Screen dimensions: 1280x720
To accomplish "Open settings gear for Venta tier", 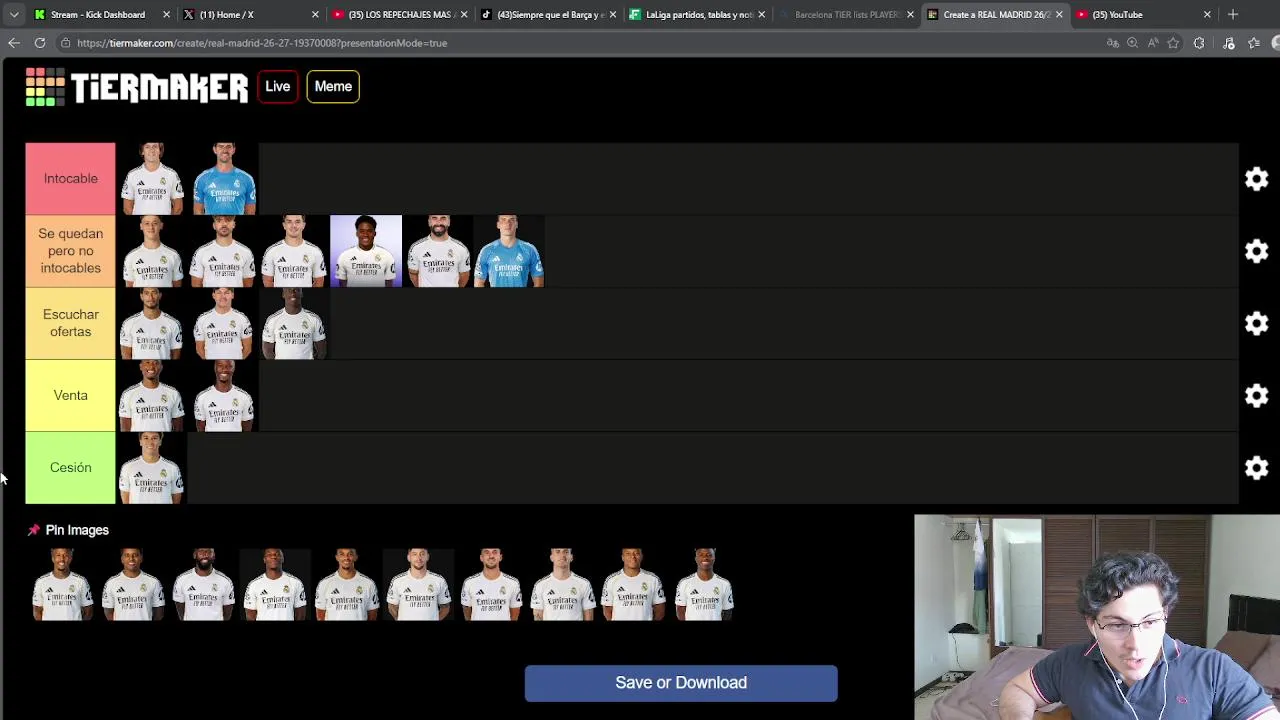I will point(1256,395).
